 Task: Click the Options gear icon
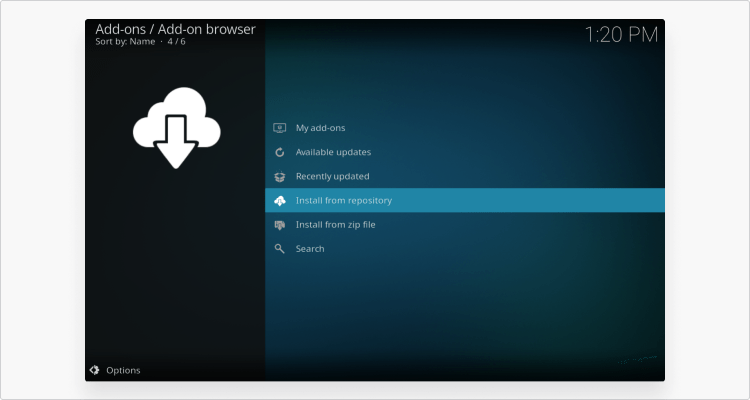pos(94,370)
